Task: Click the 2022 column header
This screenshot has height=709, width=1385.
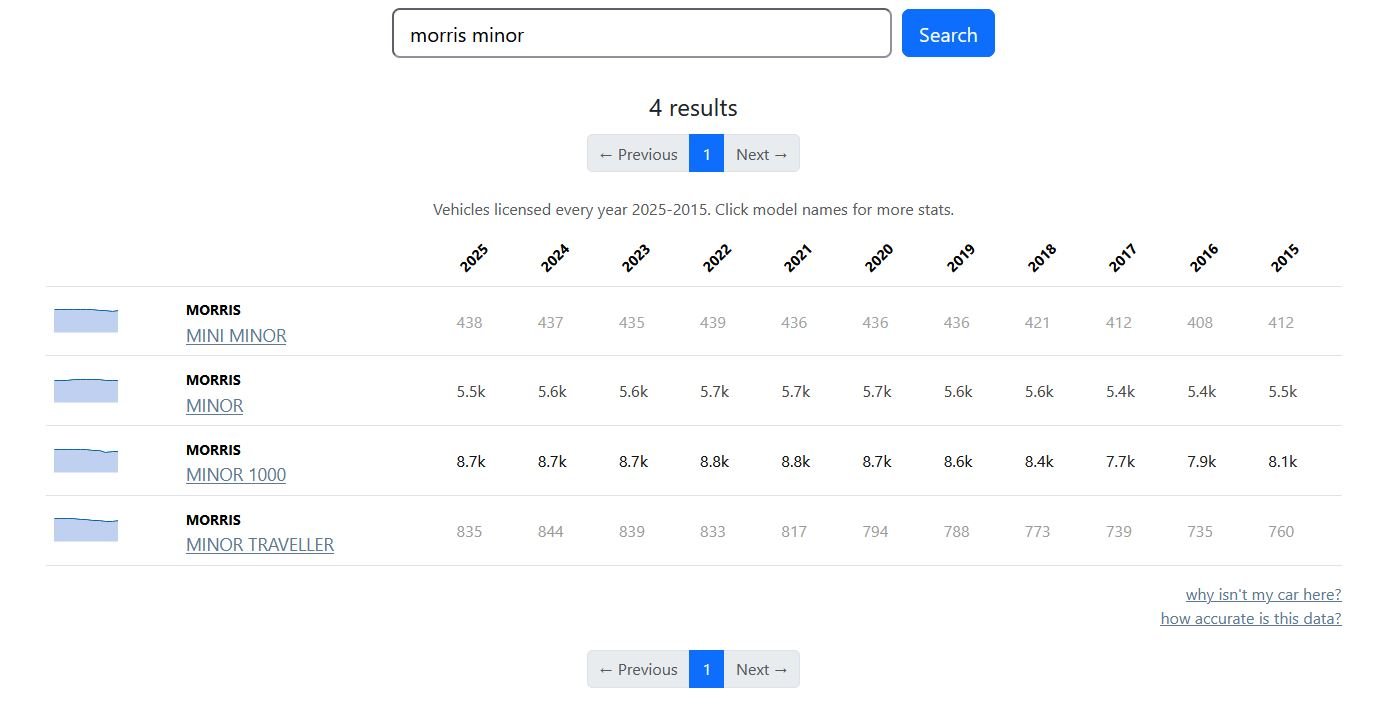Action: tap(716, 258)
